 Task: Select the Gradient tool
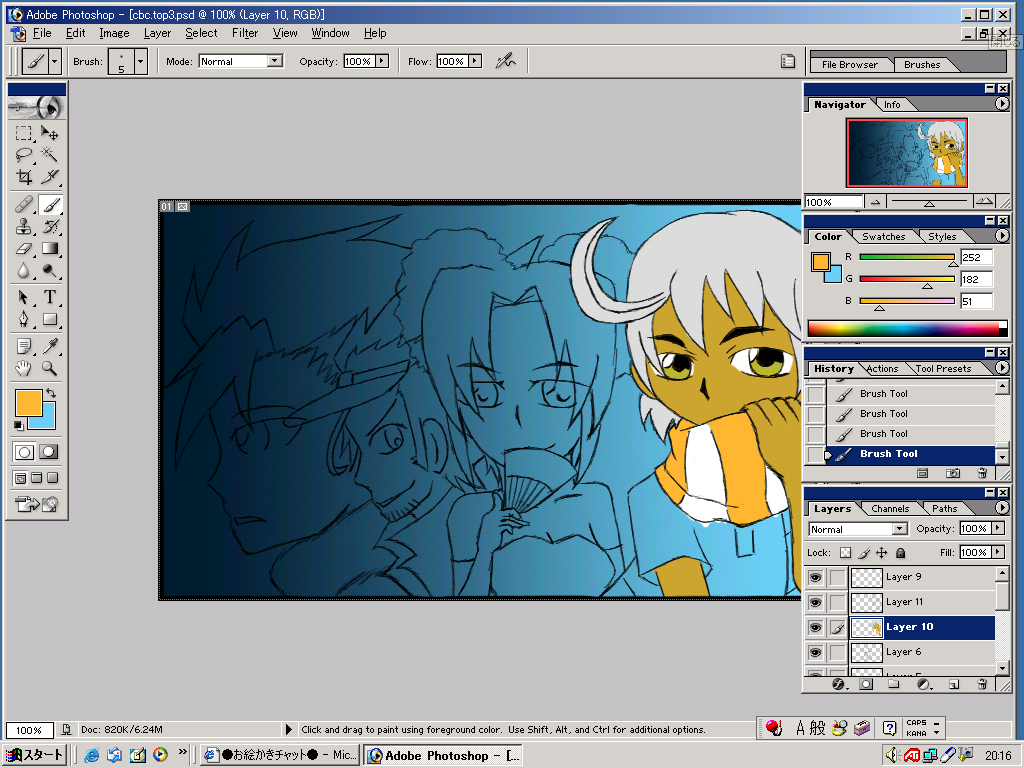pos(50,249)
